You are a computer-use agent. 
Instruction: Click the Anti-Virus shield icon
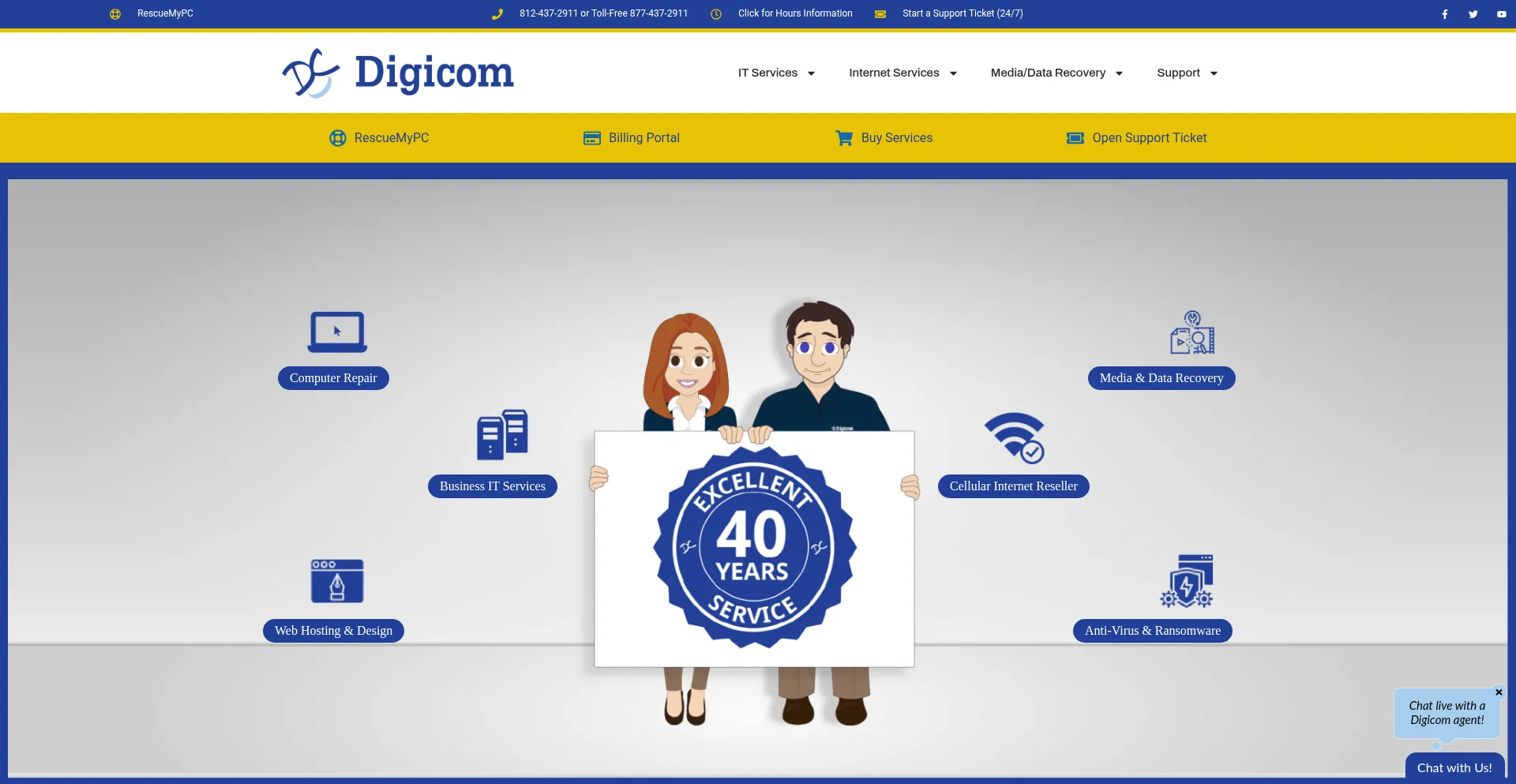coord(1187,581)
